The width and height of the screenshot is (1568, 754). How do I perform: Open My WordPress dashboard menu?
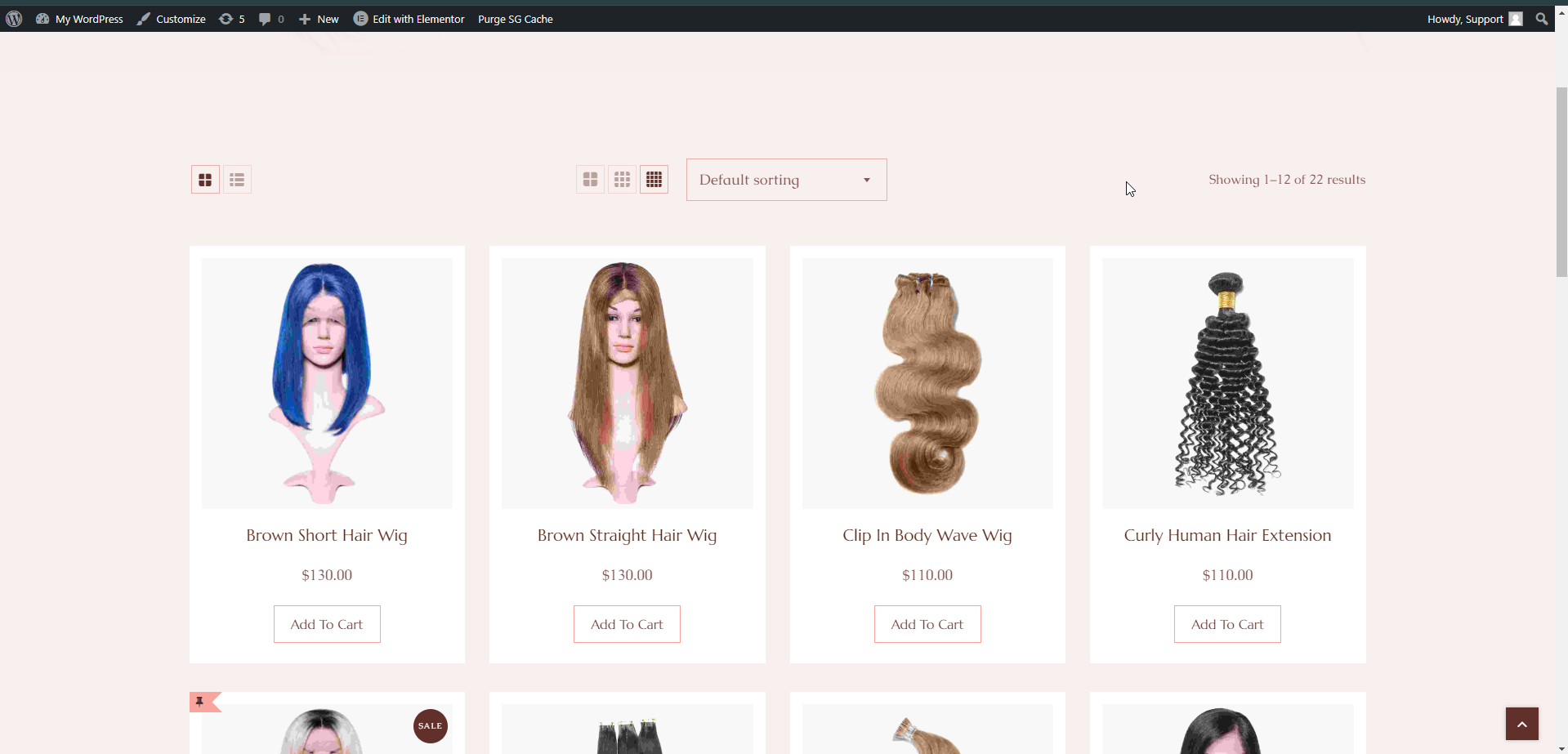click(79, 19)
